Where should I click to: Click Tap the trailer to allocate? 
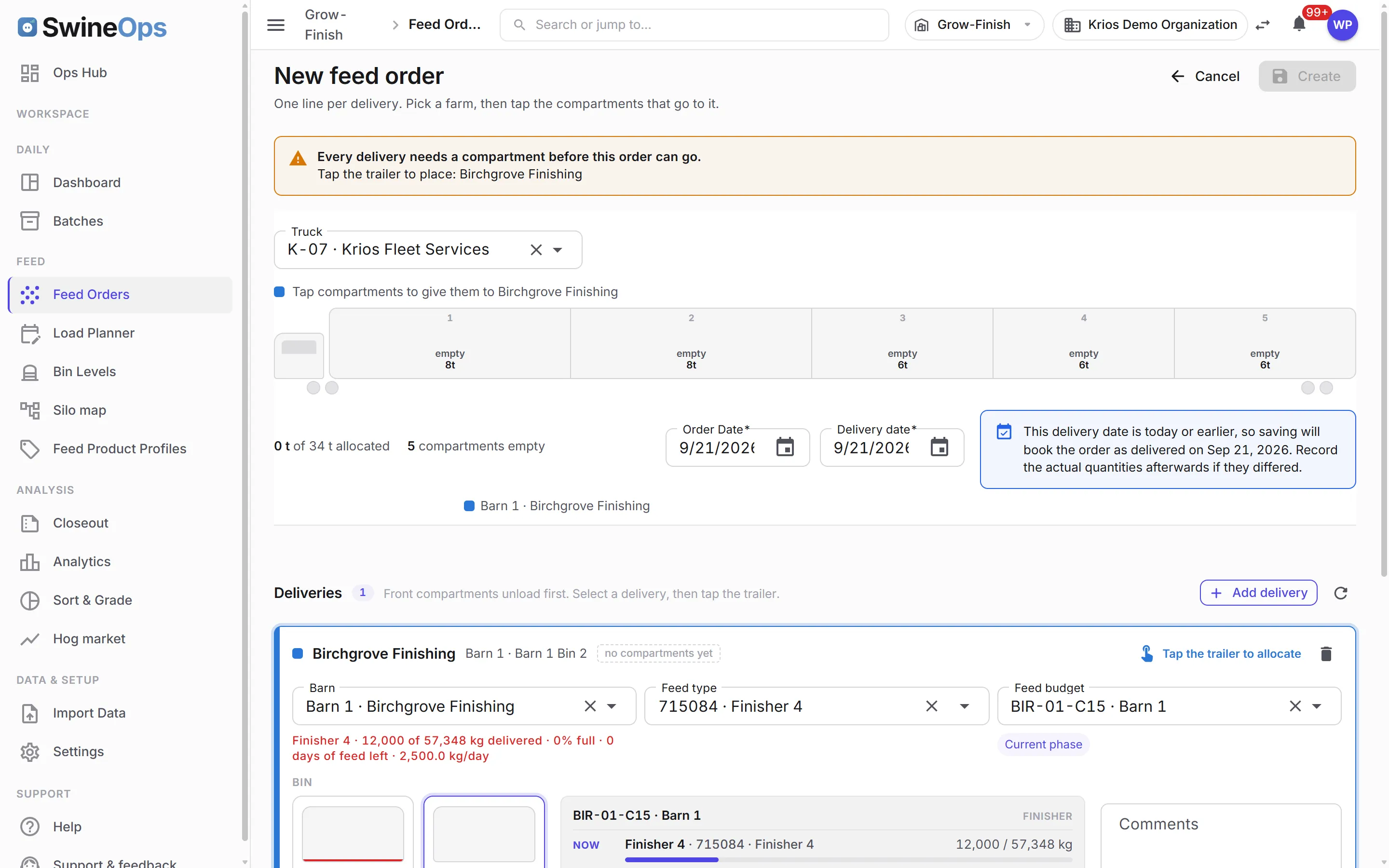(1221, 654)
